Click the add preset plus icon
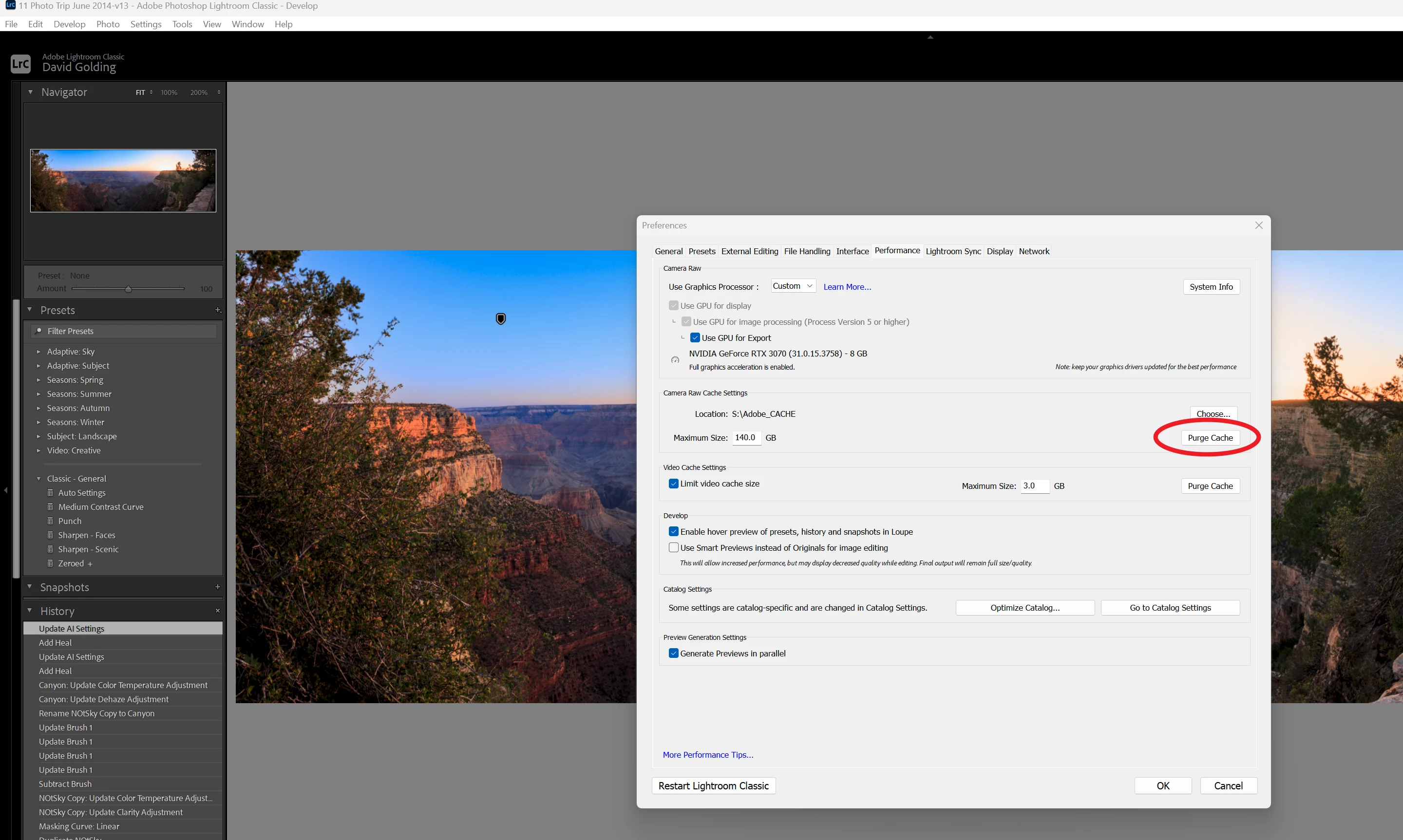 (218, 310)
